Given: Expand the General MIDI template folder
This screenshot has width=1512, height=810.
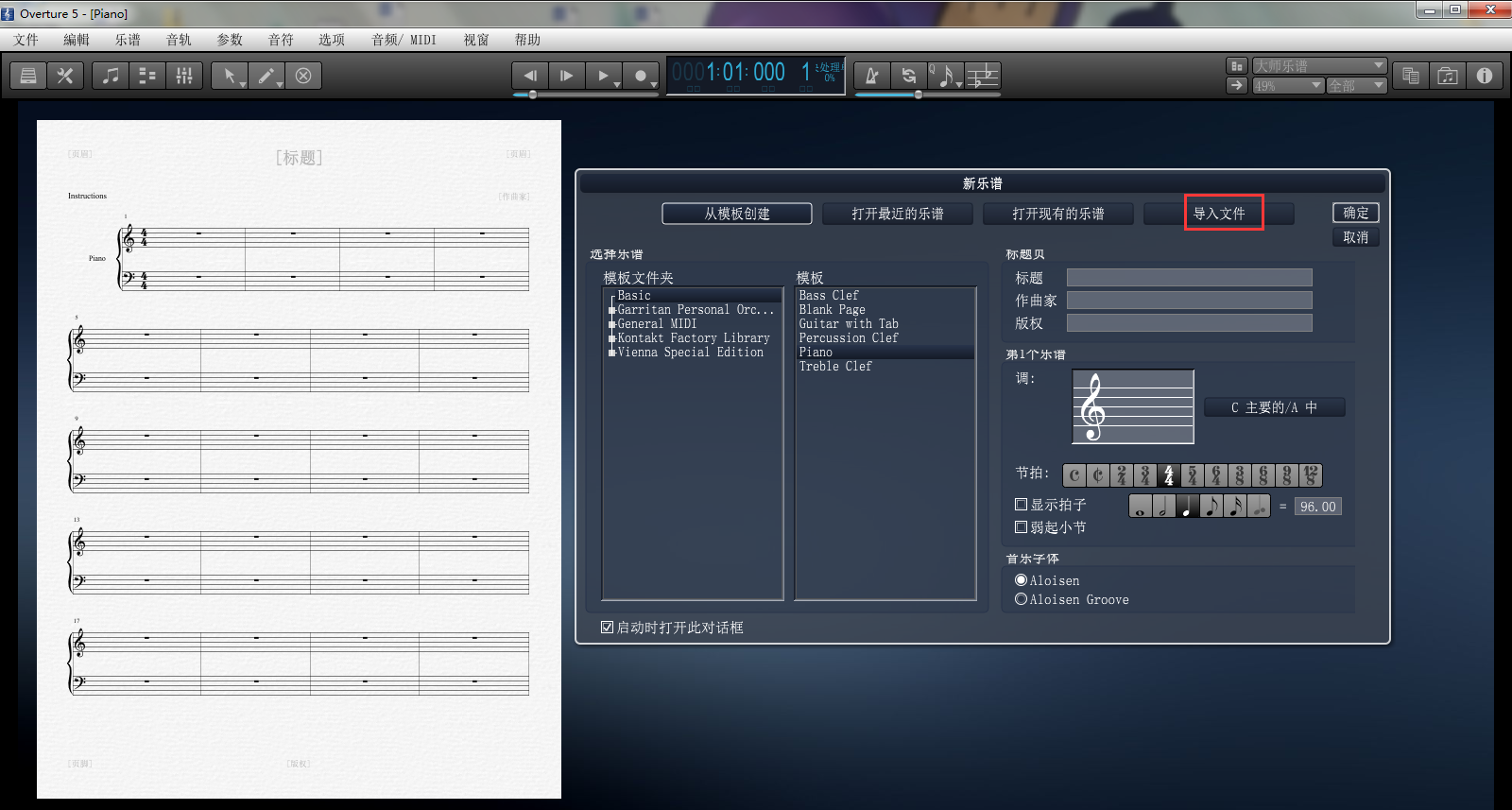Looking at the screenshot, I should [612, 324].
